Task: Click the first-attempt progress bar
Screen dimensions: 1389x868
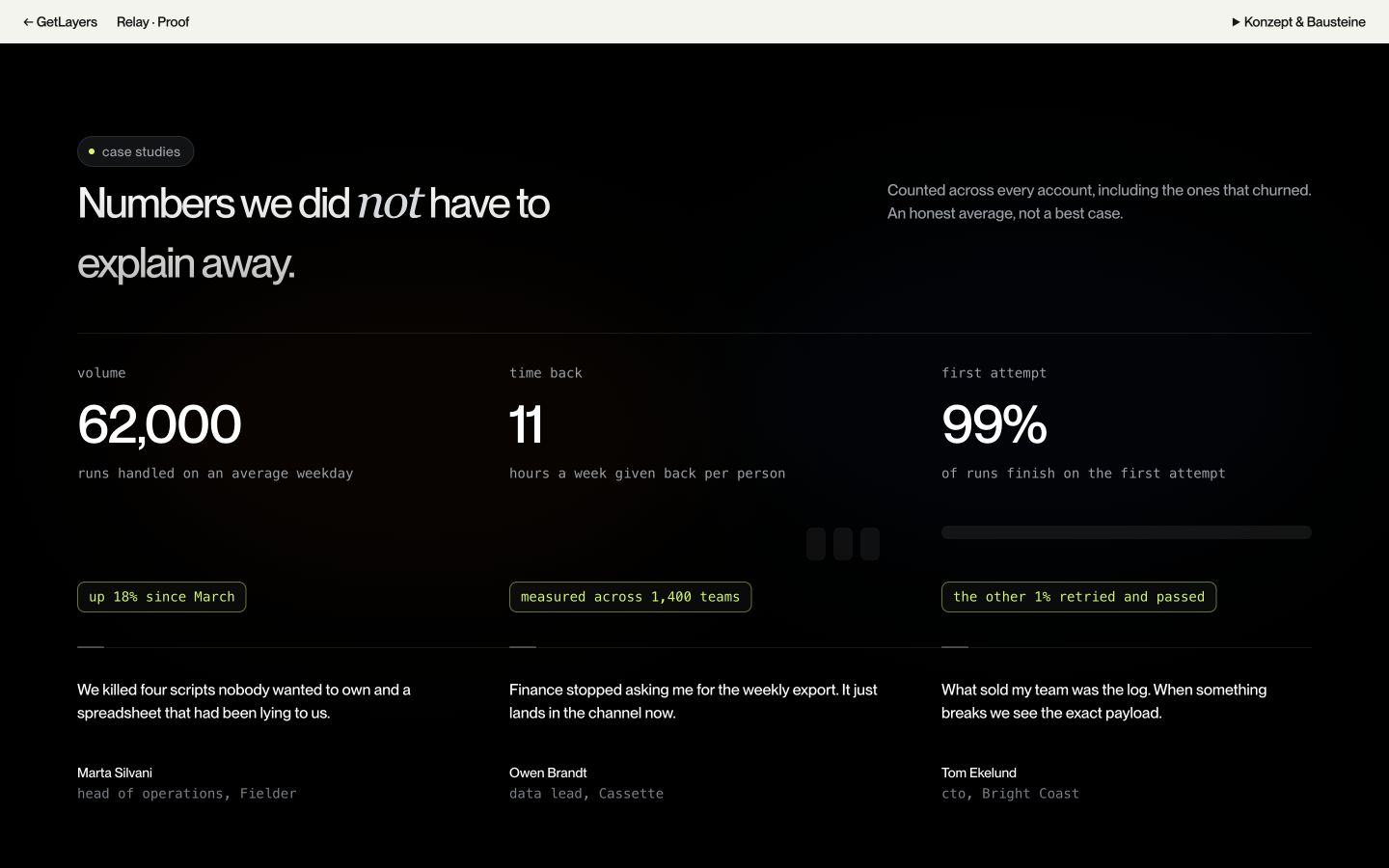Action: coord(1127,532)
